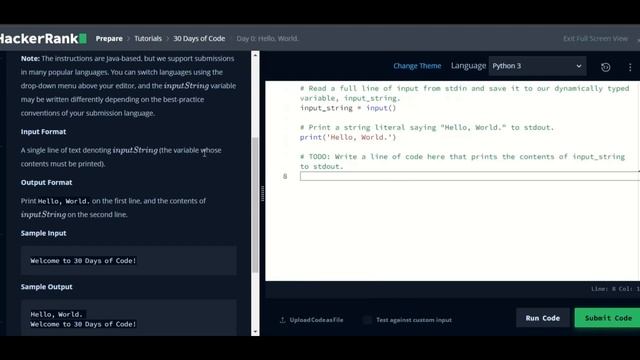Click into empty code line 8

pos(470,176)
